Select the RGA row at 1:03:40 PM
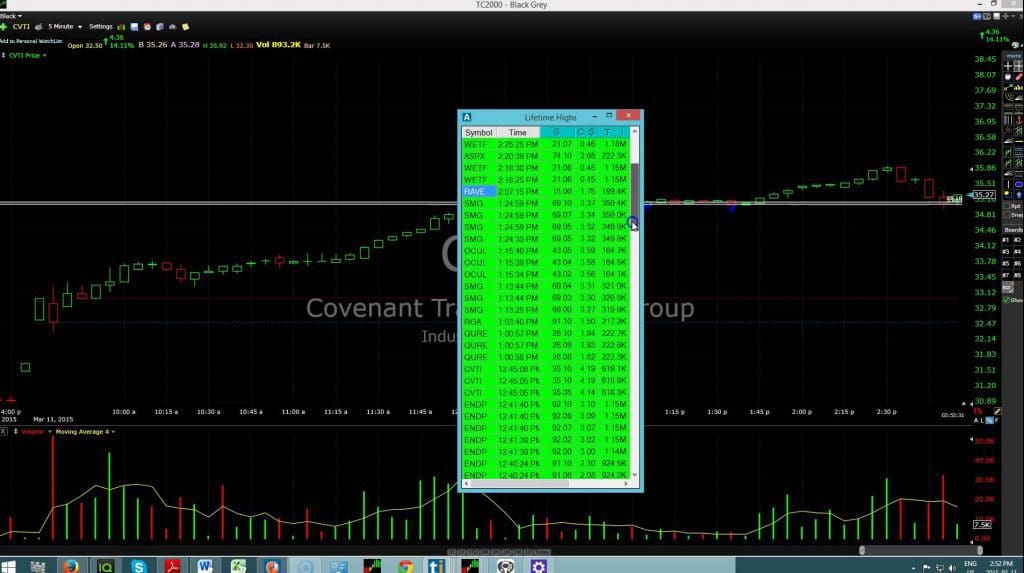Viewport: 1024px width, 573px height. click(545, 321)
